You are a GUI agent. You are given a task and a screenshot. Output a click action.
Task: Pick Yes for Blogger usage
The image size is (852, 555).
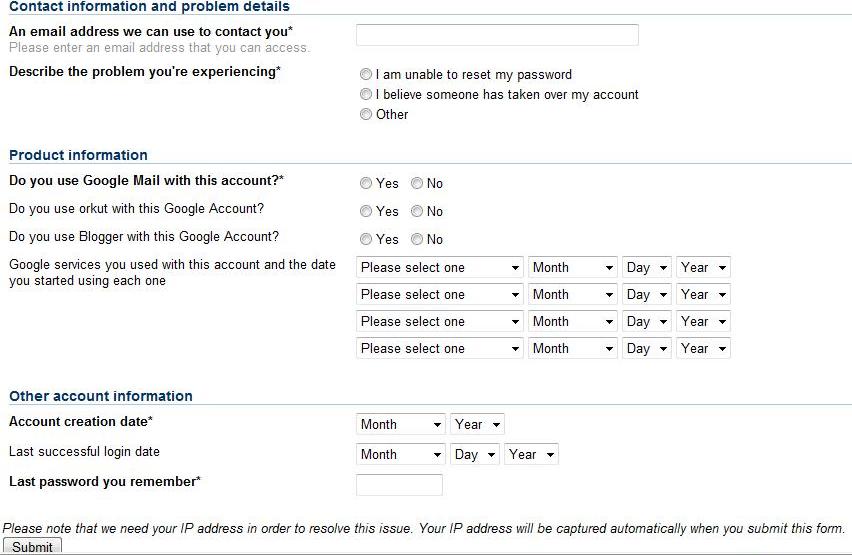pos(366,240)
